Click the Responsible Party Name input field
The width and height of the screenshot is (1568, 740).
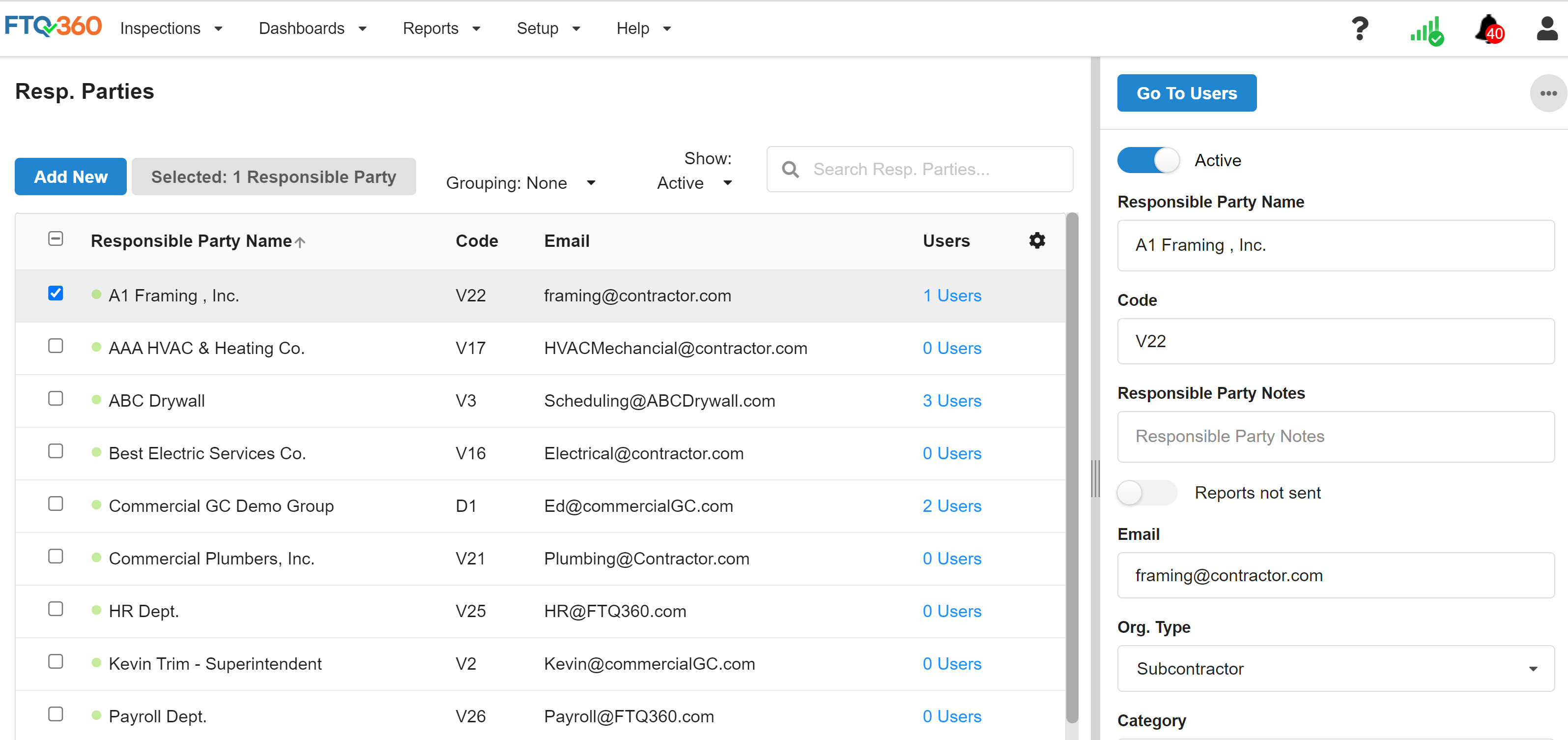click(x=1336, y=245)
